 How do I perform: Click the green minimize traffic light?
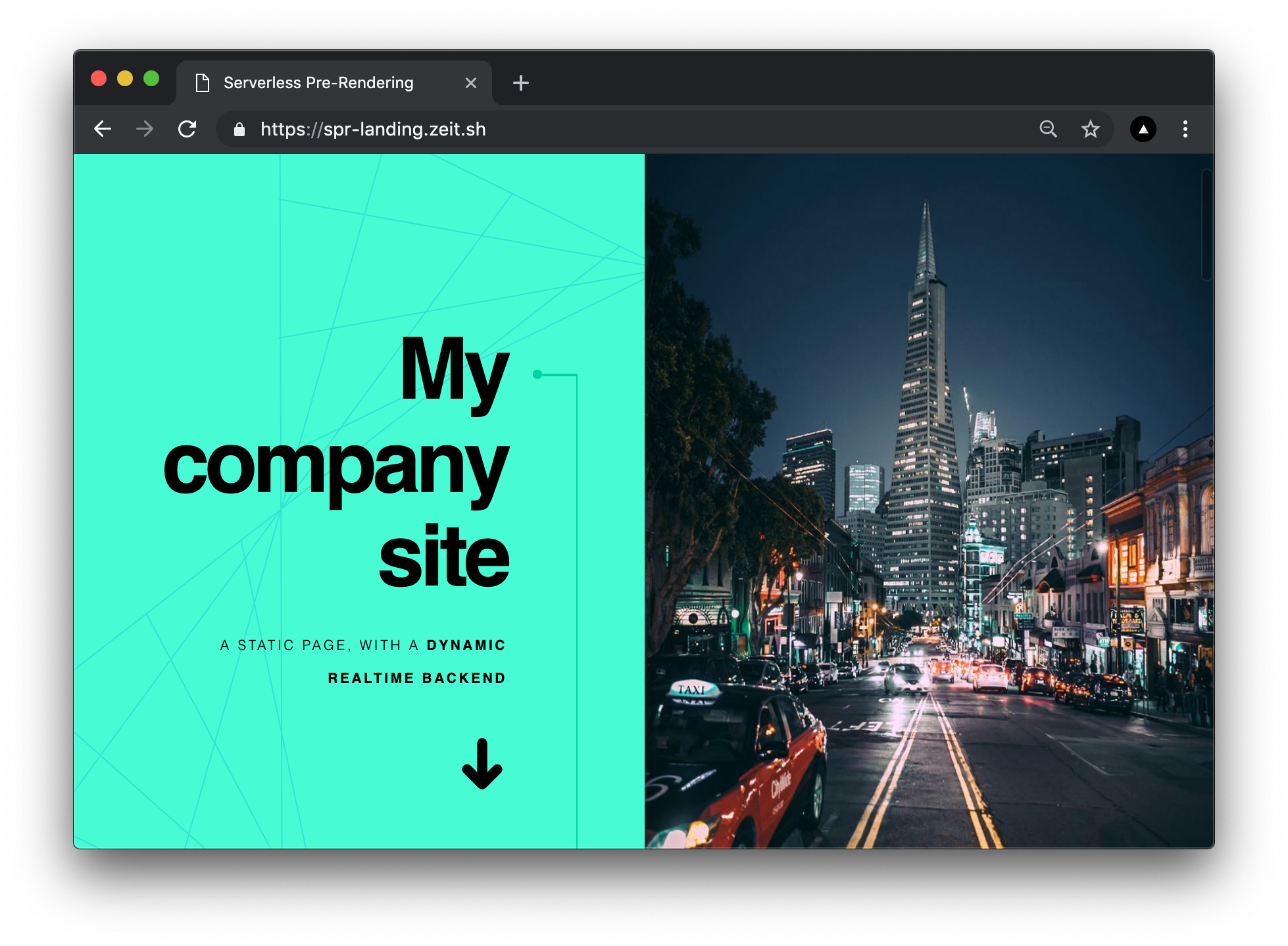152,78
